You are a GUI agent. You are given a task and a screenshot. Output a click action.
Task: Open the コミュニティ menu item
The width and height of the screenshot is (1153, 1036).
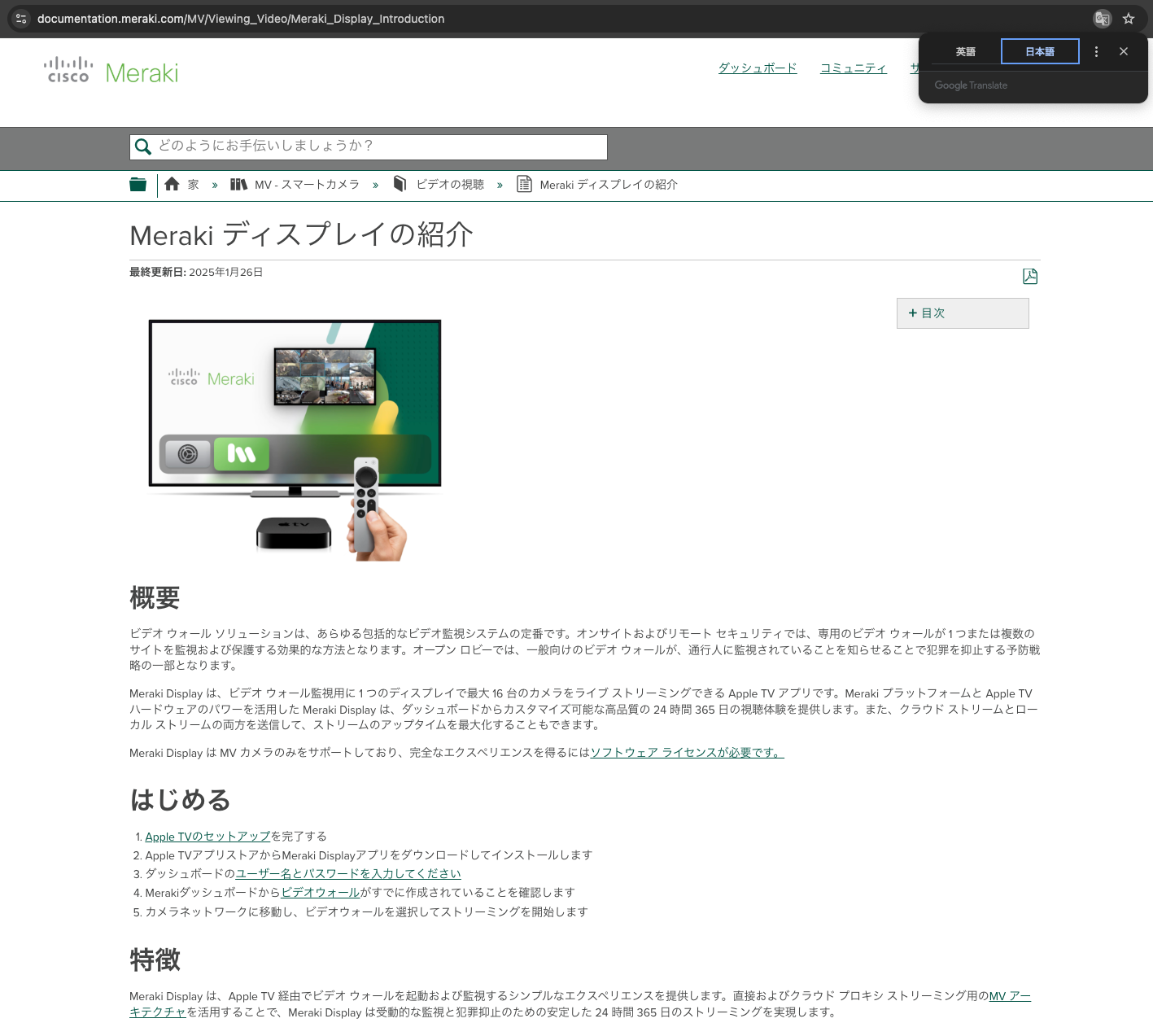(853, 68)
